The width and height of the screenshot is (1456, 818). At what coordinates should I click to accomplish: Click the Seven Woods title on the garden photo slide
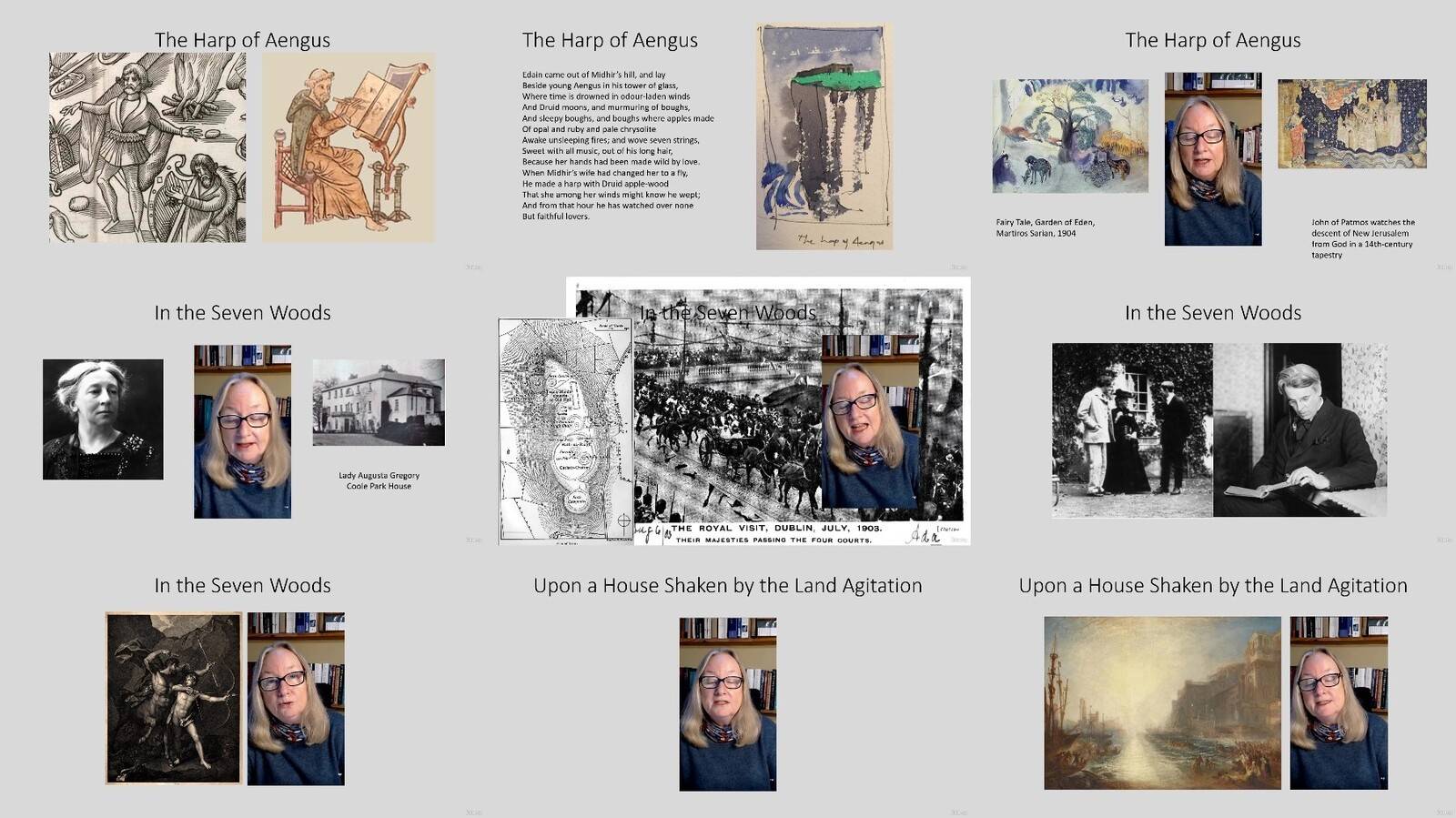1213,313
